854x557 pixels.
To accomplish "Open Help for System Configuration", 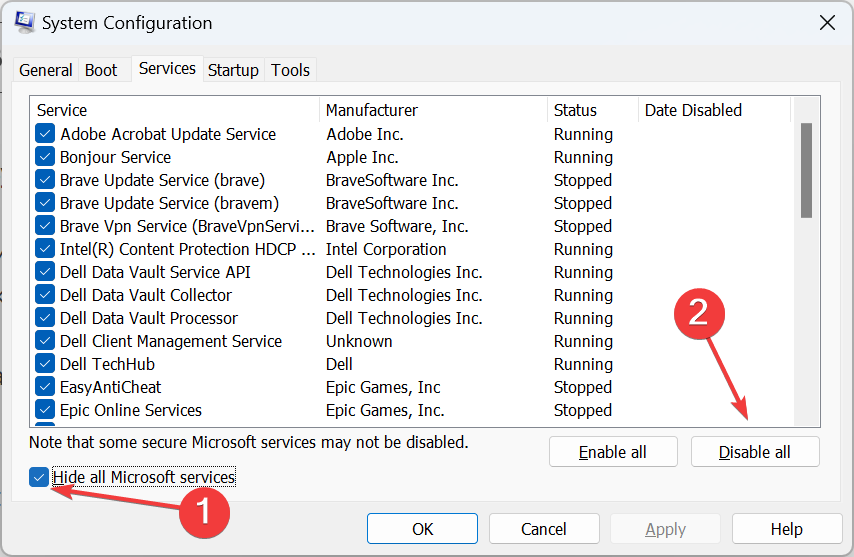I will click(787, 529).
